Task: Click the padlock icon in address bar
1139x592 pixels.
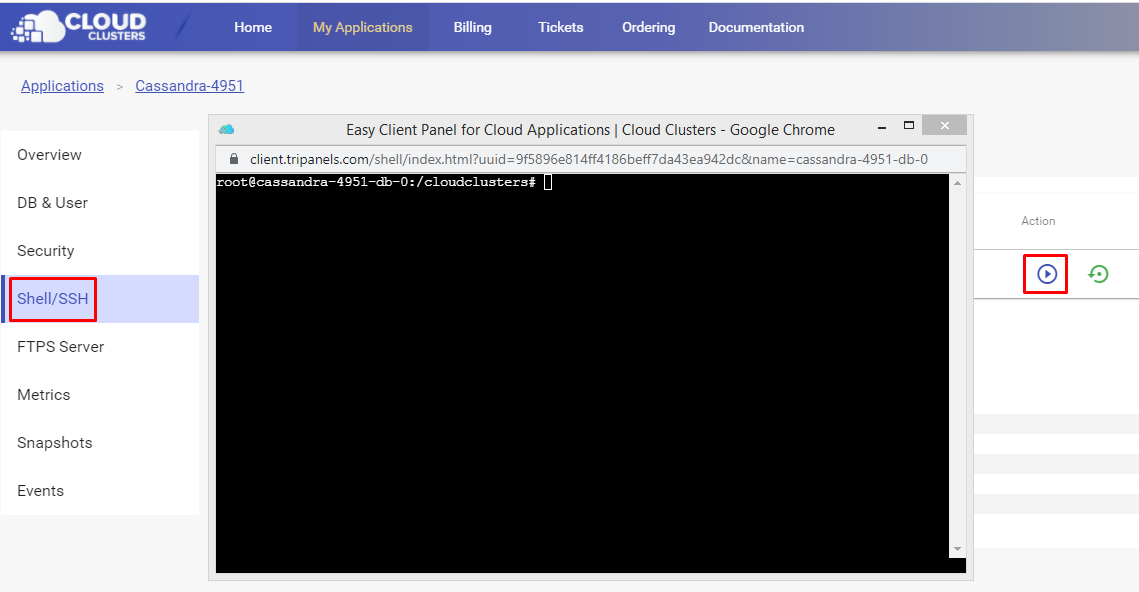Action: (x=234, y=159)
